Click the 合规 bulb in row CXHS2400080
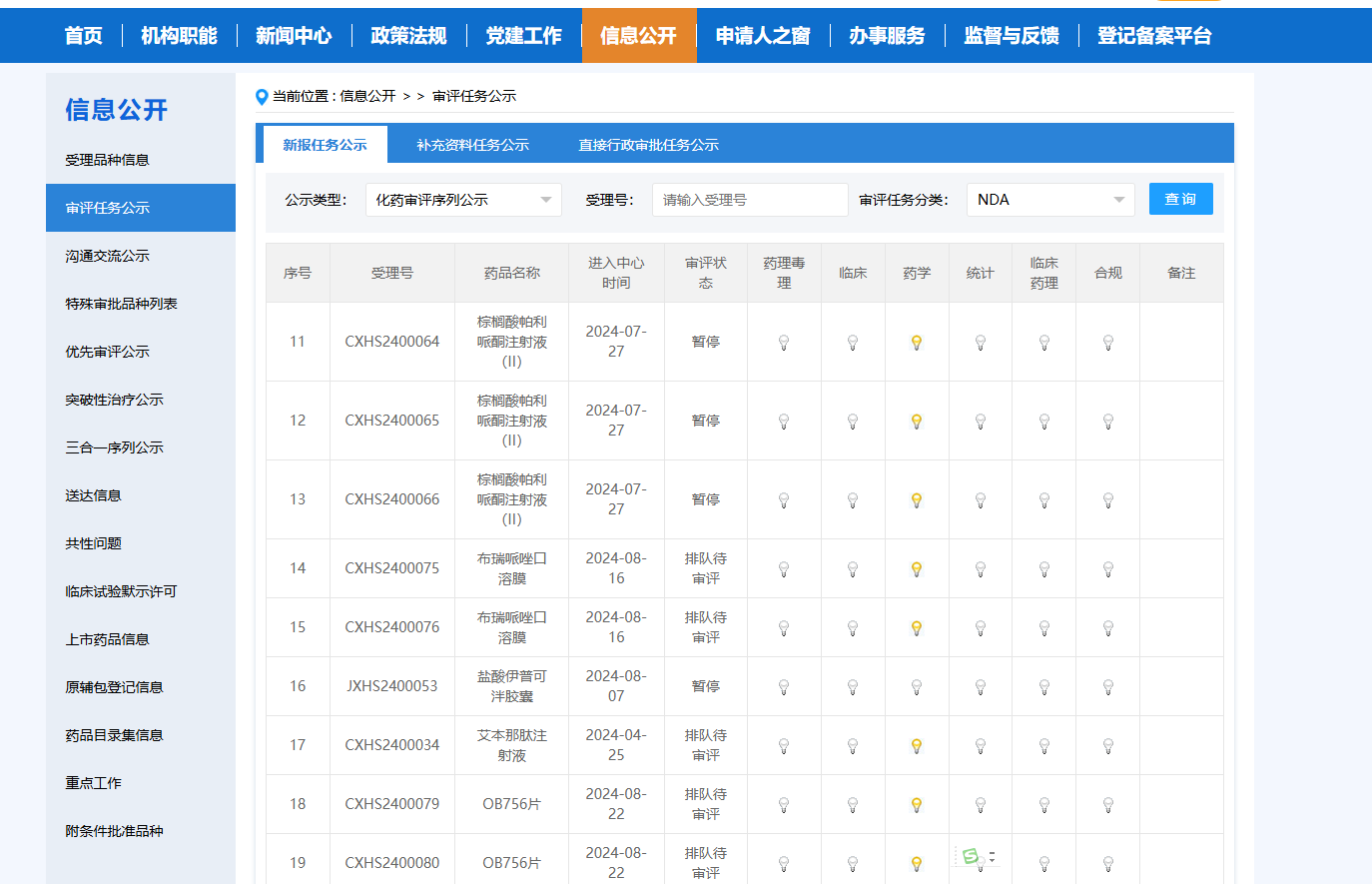The image size is (1372, 884). (1108, 864)
